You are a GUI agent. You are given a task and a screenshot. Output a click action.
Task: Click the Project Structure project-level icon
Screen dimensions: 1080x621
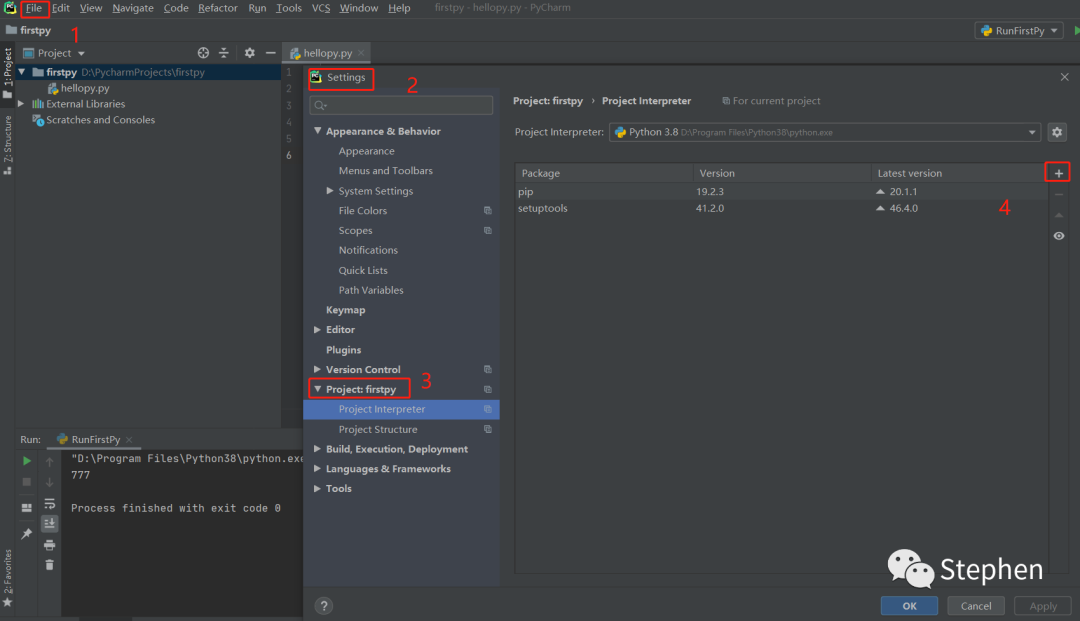(x=488, y=429)
